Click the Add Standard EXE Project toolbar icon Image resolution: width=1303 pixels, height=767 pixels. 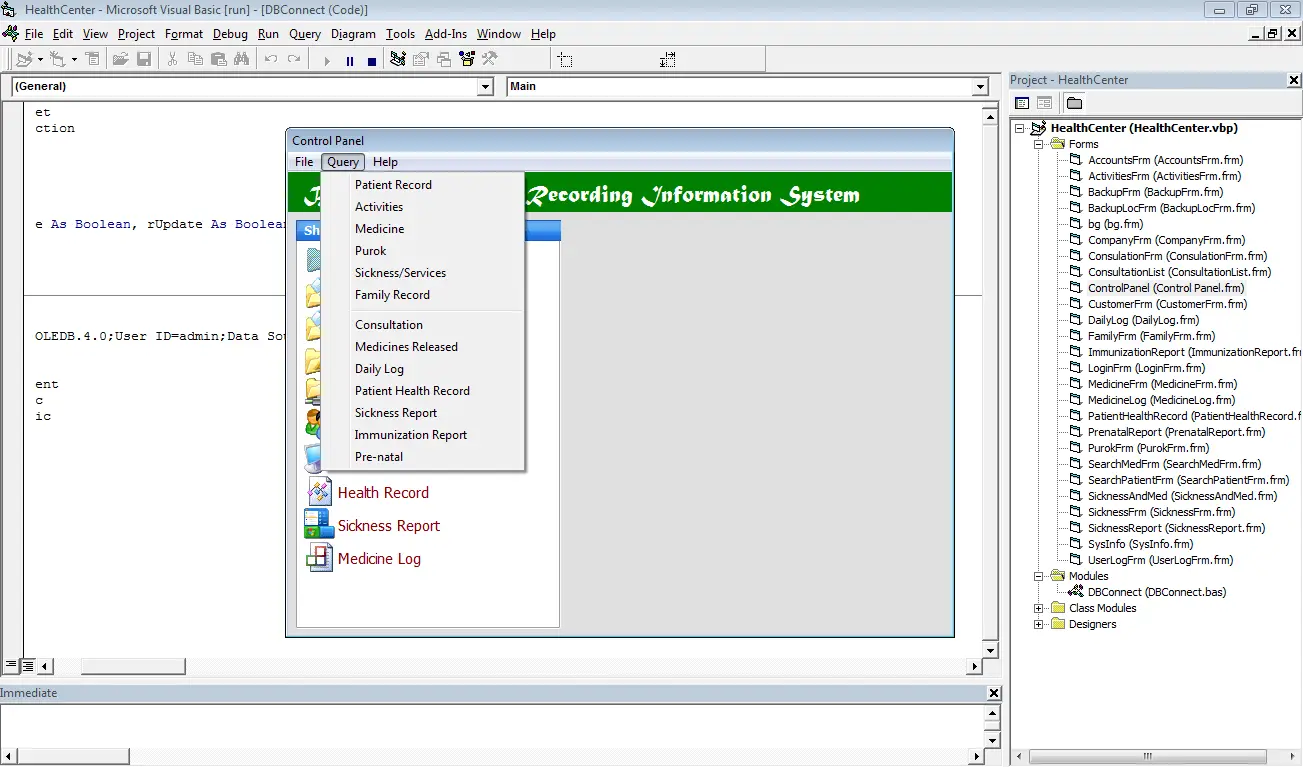point(24,60)
